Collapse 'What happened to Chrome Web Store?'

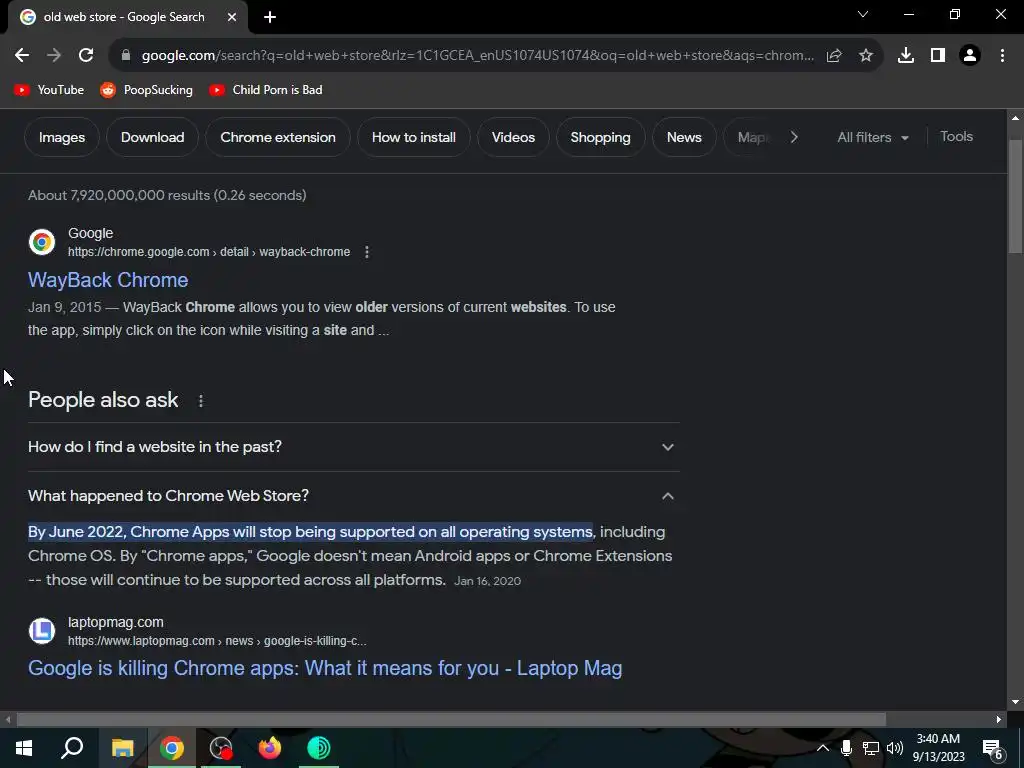(x=353, y=496)
